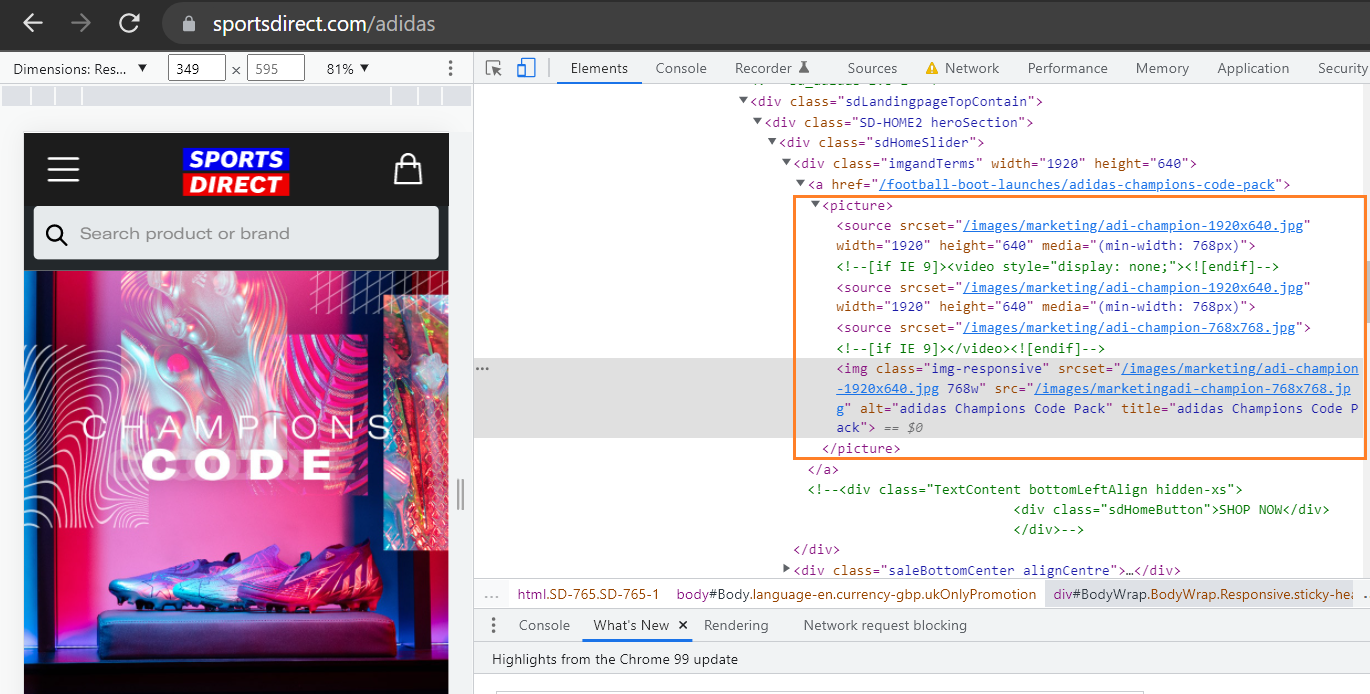Toggle the device toolbar icon
The image size is (1370, 694).
pyautogui.click(x=526, y=68)
